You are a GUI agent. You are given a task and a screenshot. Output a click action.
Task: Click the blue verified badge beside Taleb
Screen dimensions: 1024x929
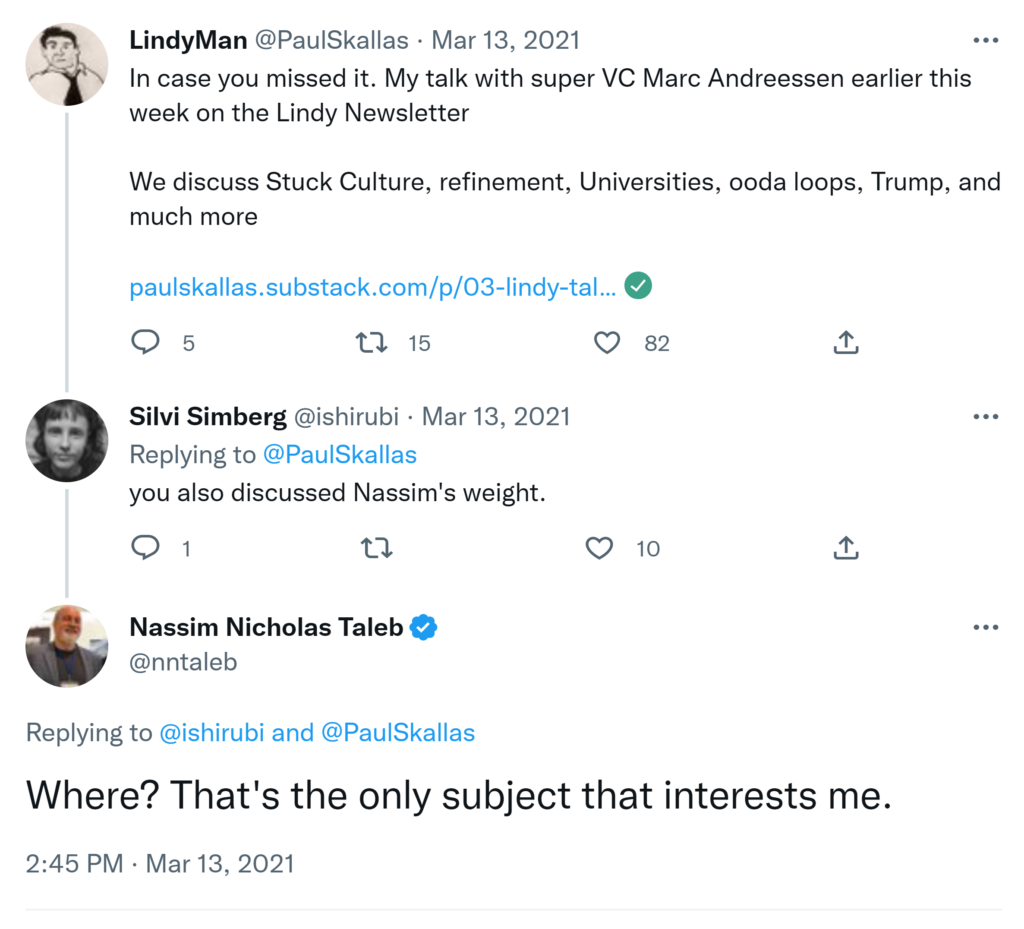[x=424, y=628]
